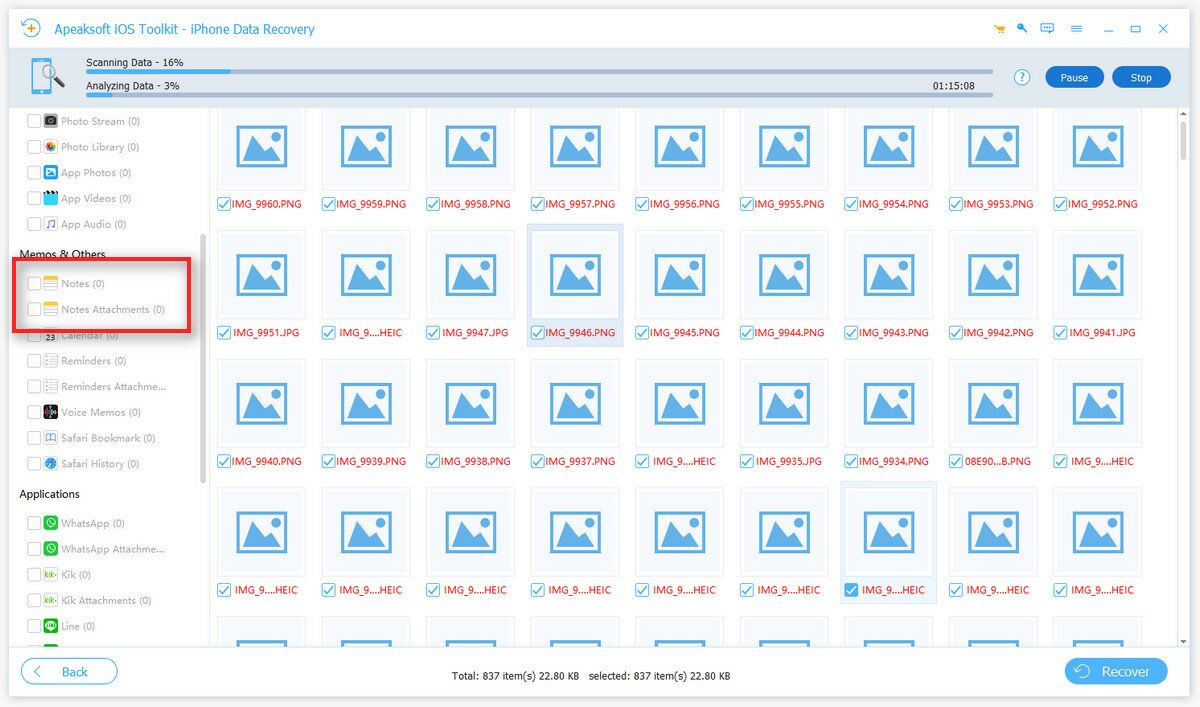Check the Safari History checkbox
This screenshot has width=1200, height=707.
click(34, 464)
